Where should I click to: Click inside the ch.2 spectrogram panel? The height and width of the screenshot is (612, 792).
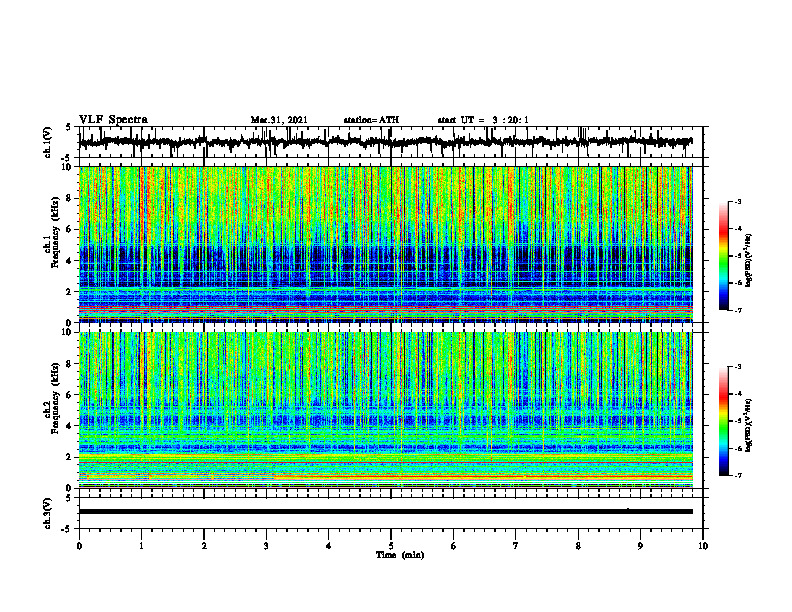point(385,410)
